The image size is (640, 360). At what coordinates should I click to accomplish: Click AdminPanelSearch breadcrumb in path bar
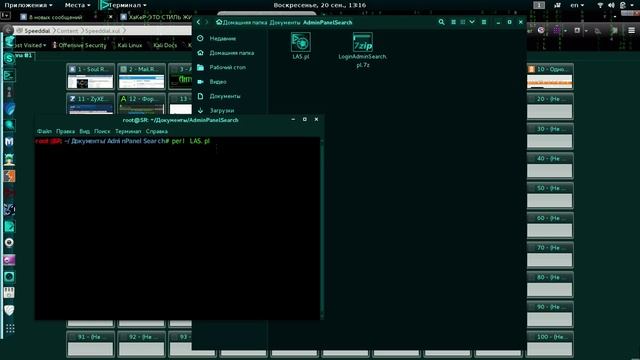[327, 22]
